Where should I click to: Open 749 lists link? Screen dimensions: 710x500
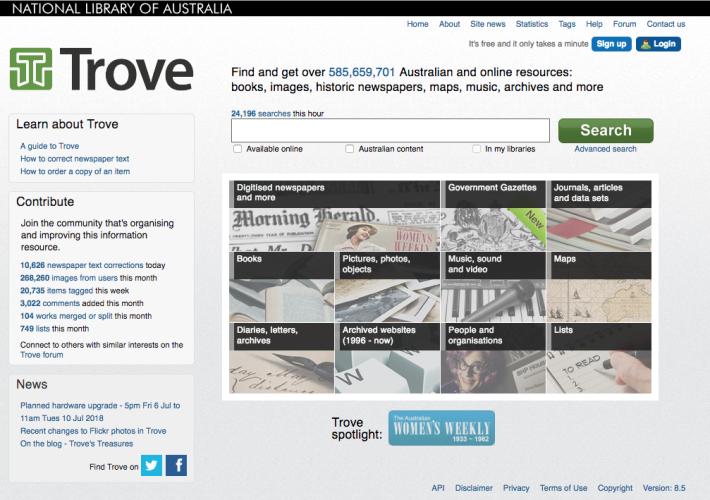(x=35, y=328)
